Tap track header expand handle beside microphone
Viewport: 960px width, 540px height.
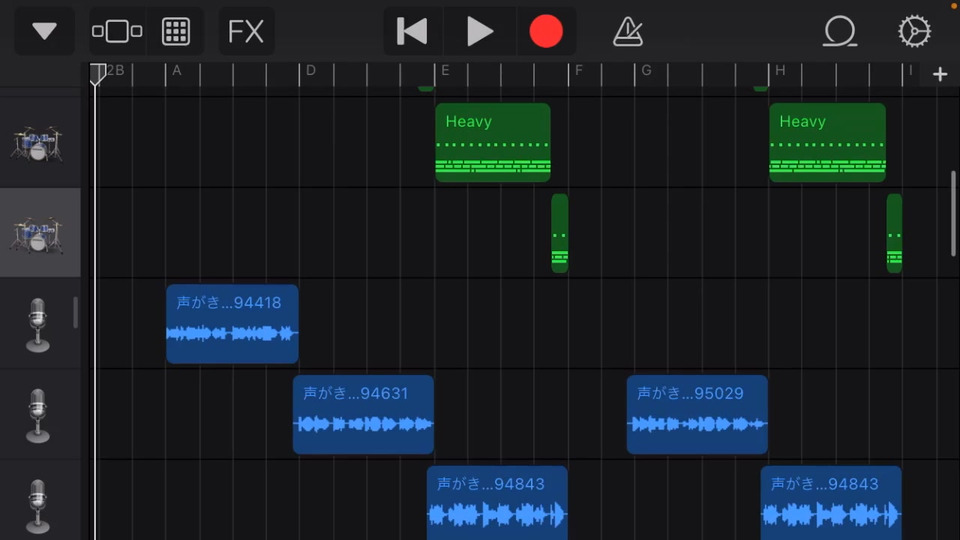[x=75, y=312]
